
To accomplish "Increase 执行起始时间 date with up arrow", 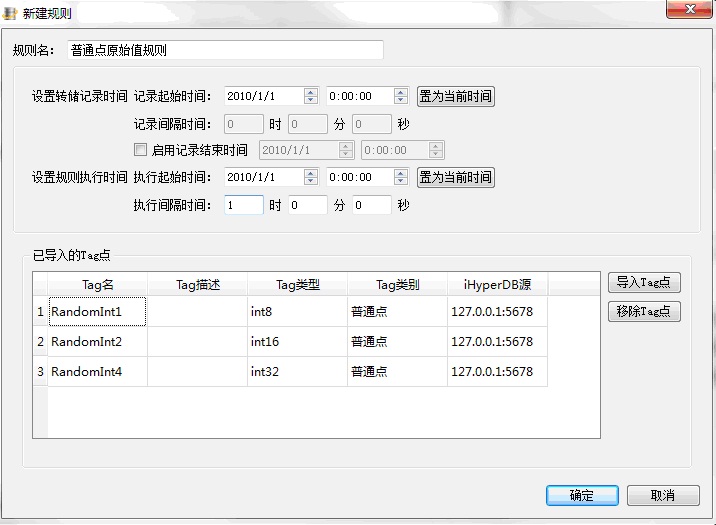I will pos(311,173).
